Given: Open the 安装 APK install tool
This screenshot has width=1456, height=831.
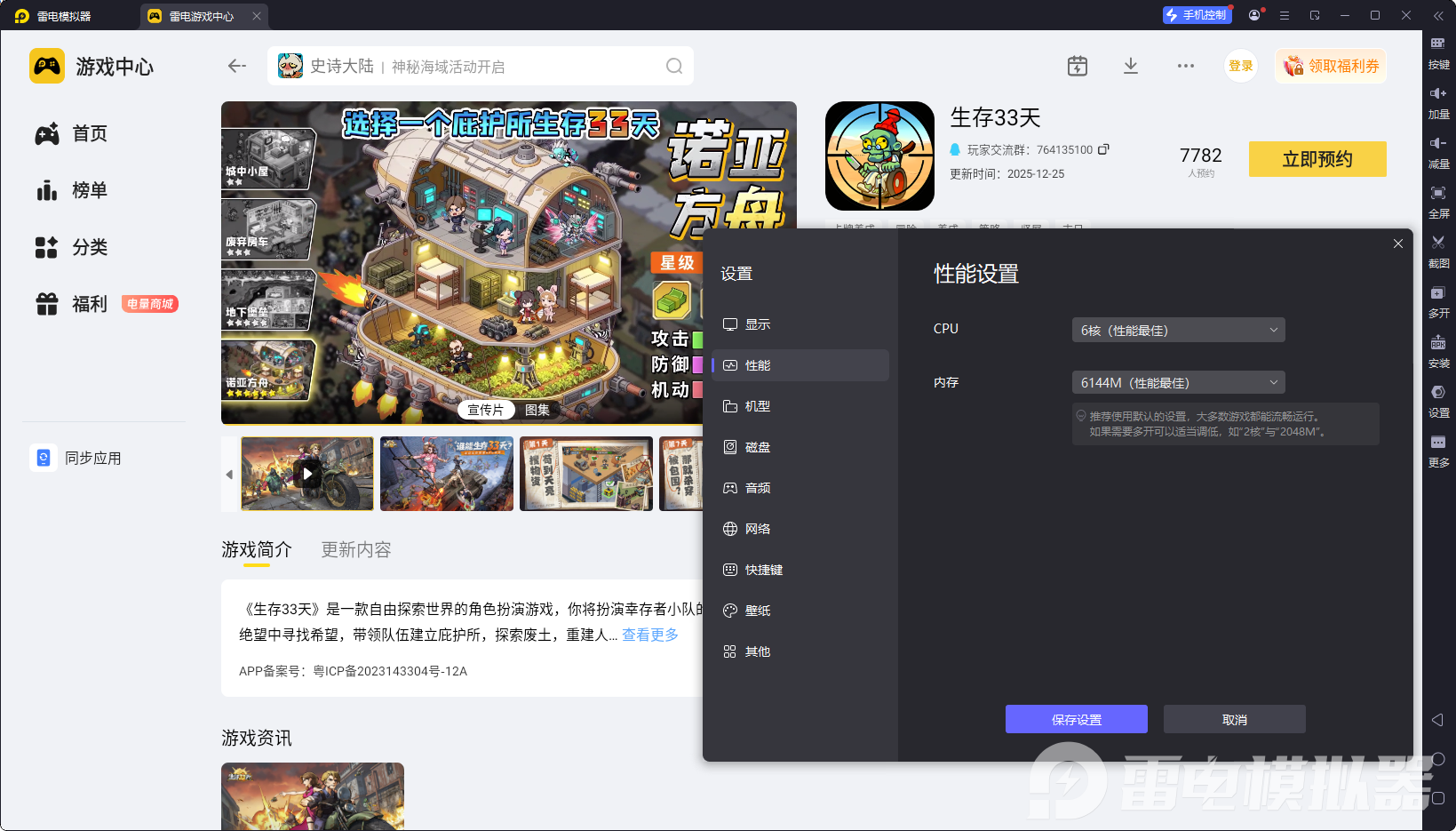Looking at the screenshot, I should click(1438, 351).
